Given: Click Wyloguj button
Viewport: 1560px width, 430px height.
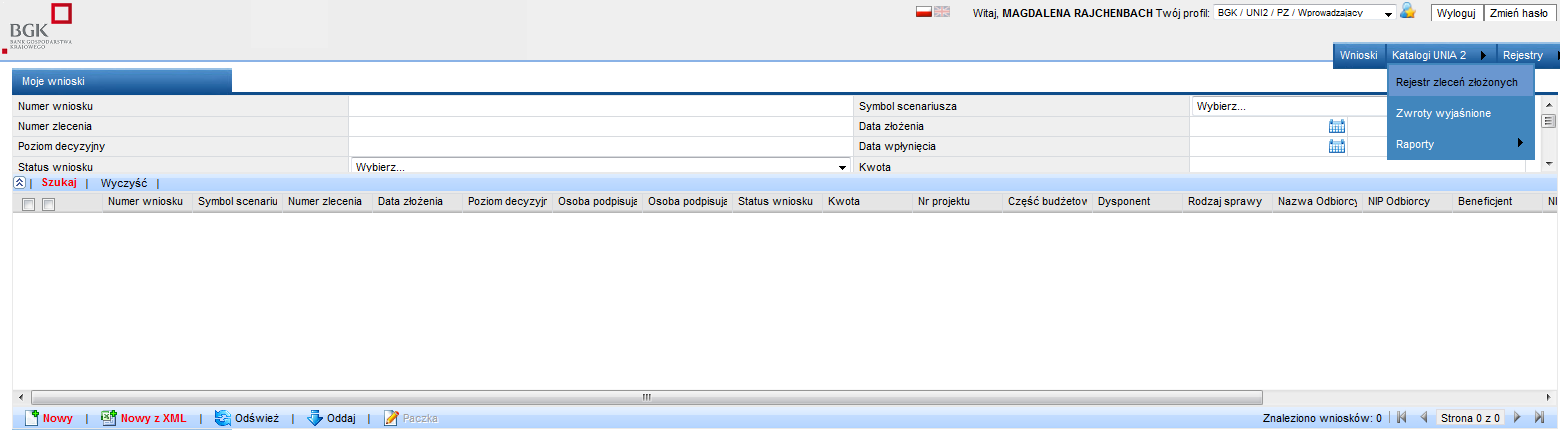Looking at the screenshot, I should click(x=1455, y=13).
